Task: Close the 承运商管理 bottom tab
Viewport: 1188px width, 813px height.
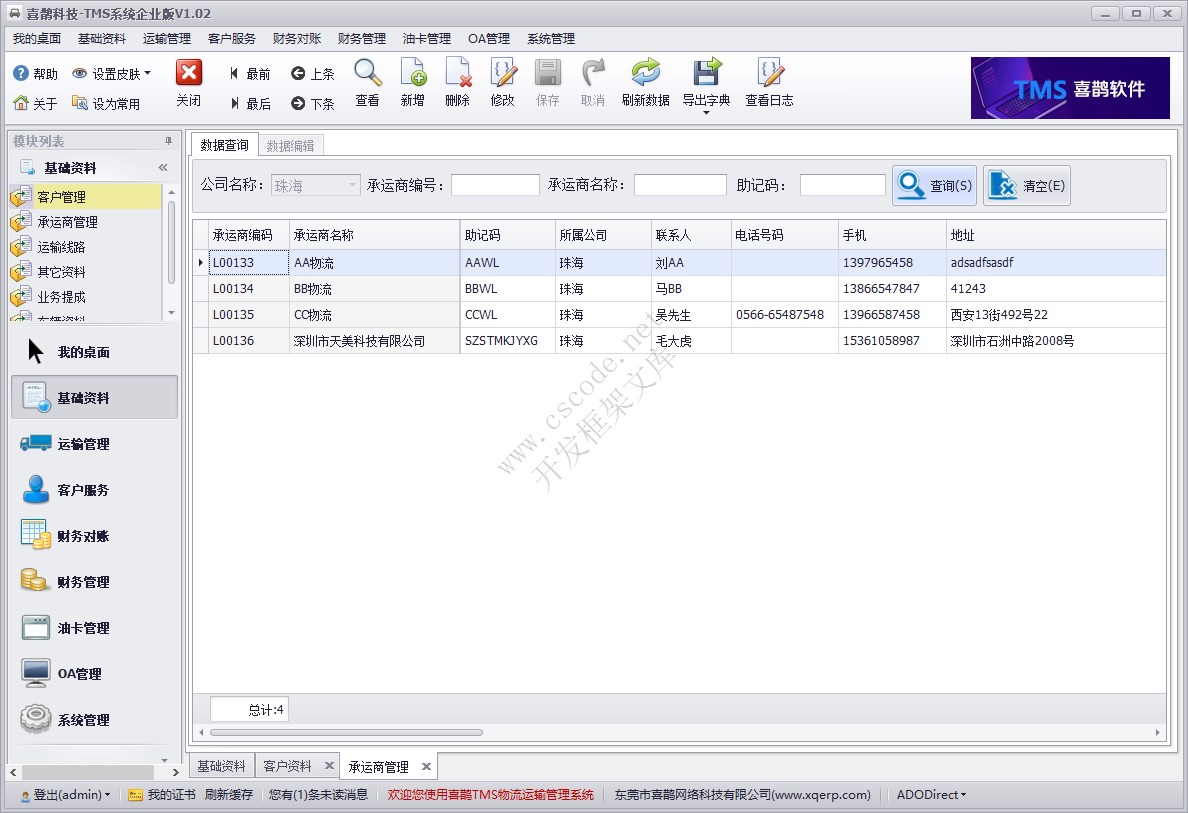Action: coord(427,767)
